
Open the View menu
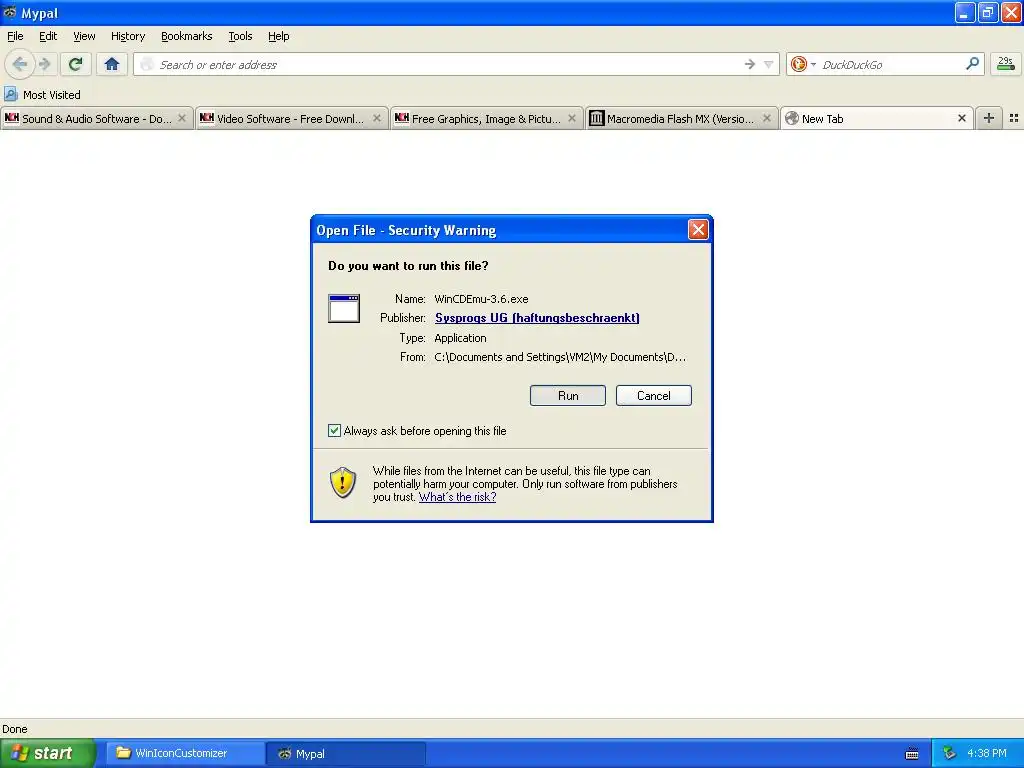(84, 36)
